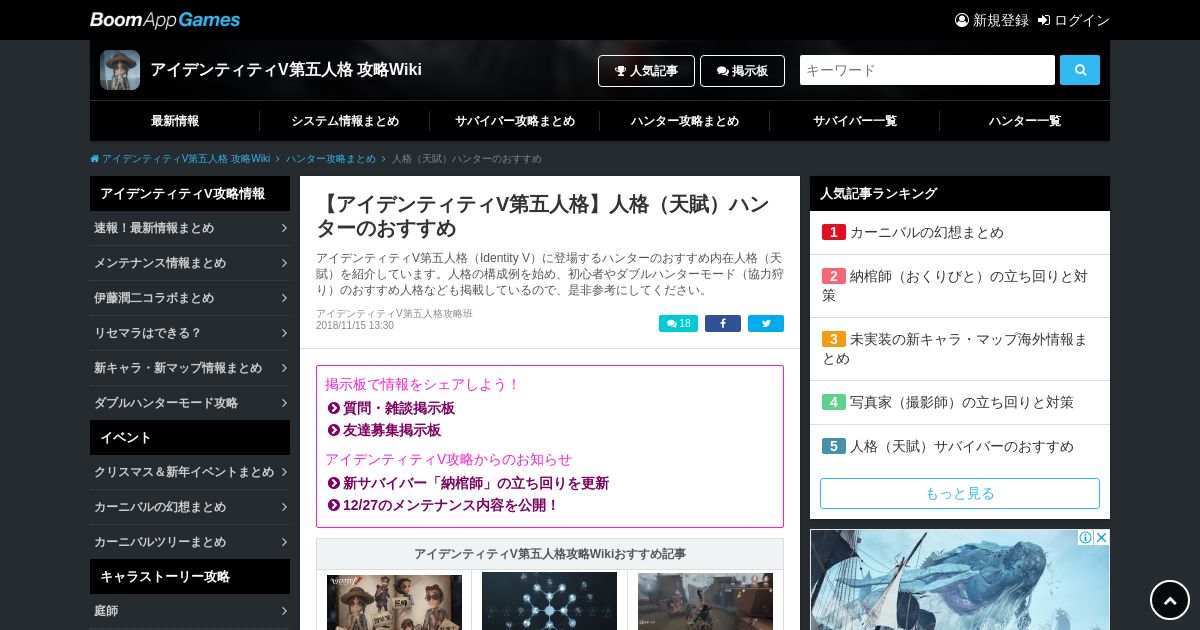1200x630 pixels.
Task: Open 新規登録 sign-up link
Action: coord(992,20)
